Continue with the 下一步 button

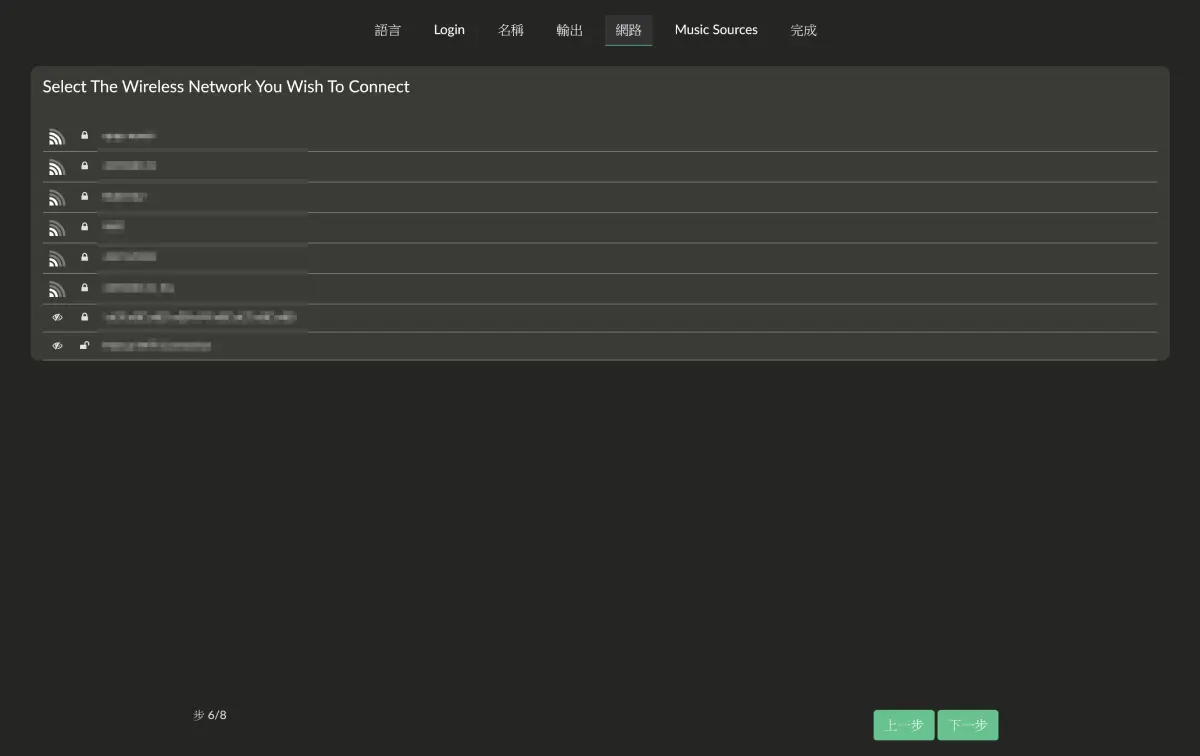pos(968,725)
